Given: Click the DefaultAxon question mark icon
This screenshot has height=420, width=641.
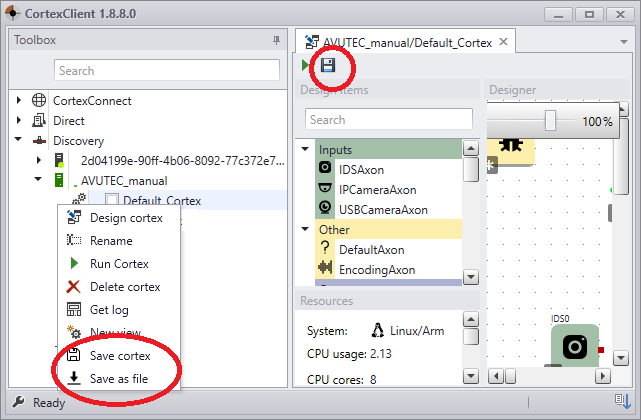Looking at the screenshot, I should click(325, 247).
